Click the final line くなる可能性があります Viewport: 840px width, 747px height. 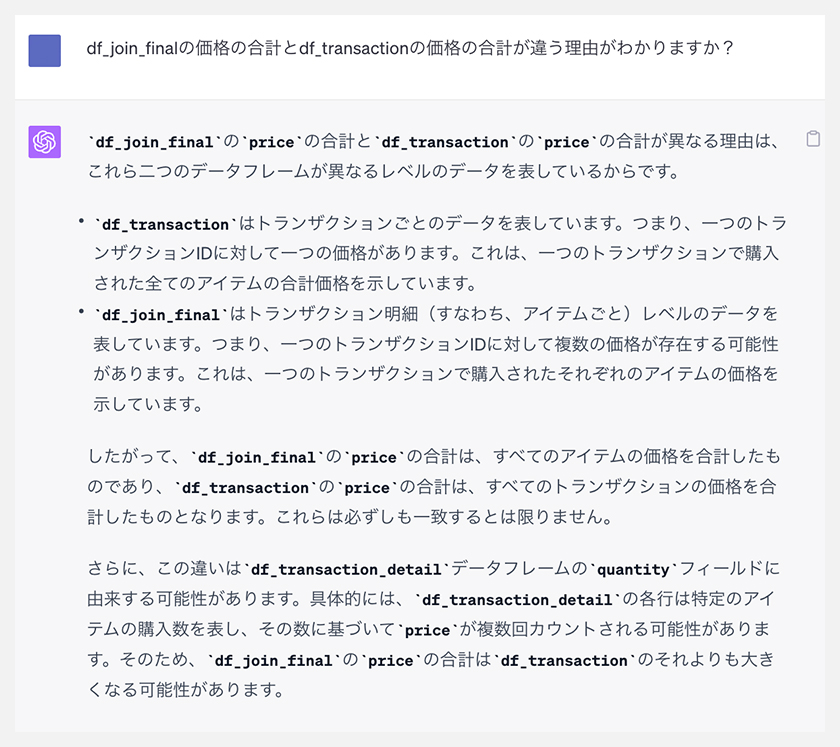(x=186, y=690)
